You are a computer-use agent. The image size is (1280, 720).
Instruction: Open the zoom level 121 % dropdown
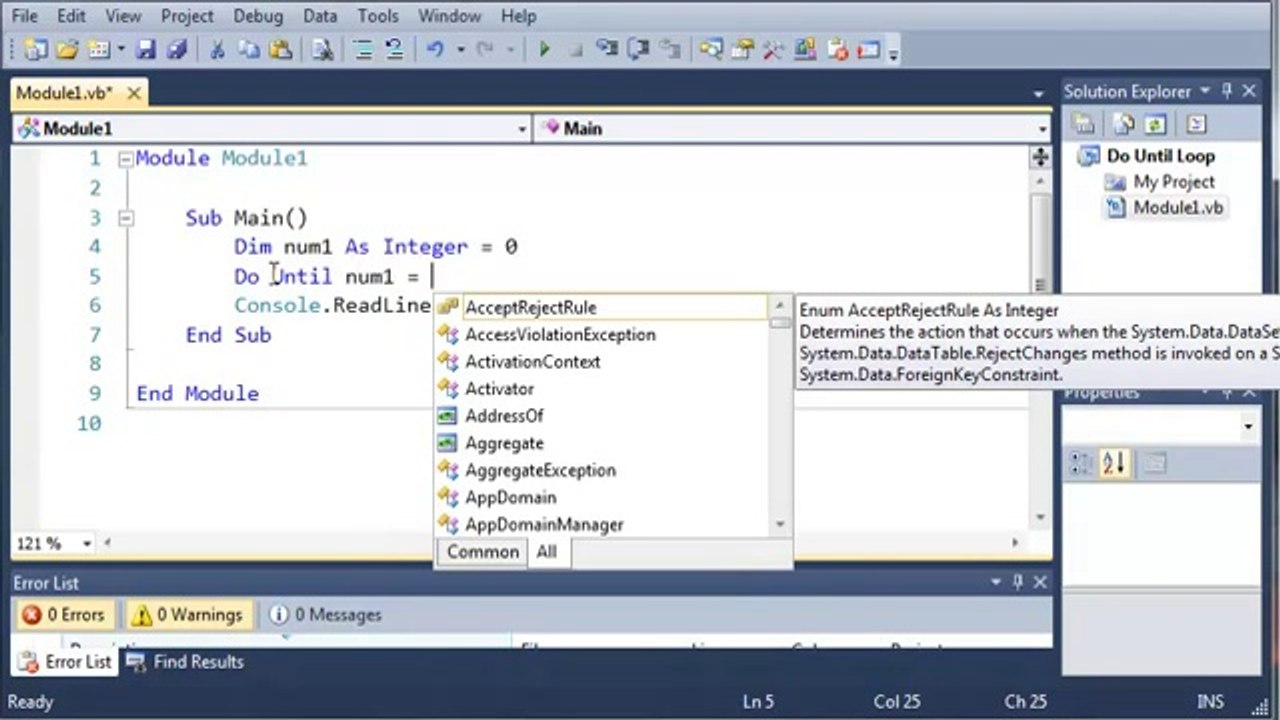(x=87, y=544)
